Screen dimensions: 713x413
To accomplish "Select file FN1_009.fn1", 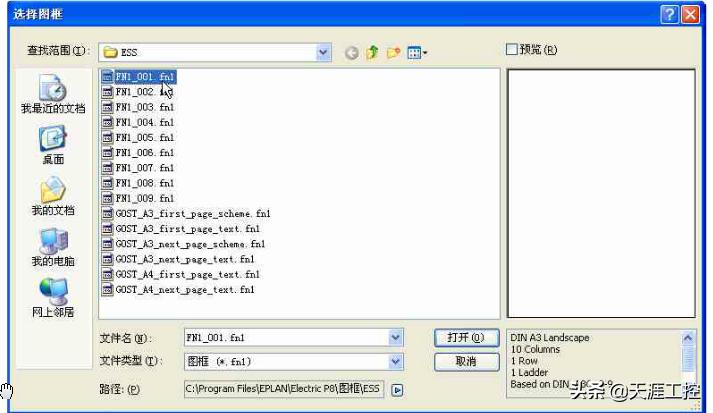I will 139,198.
